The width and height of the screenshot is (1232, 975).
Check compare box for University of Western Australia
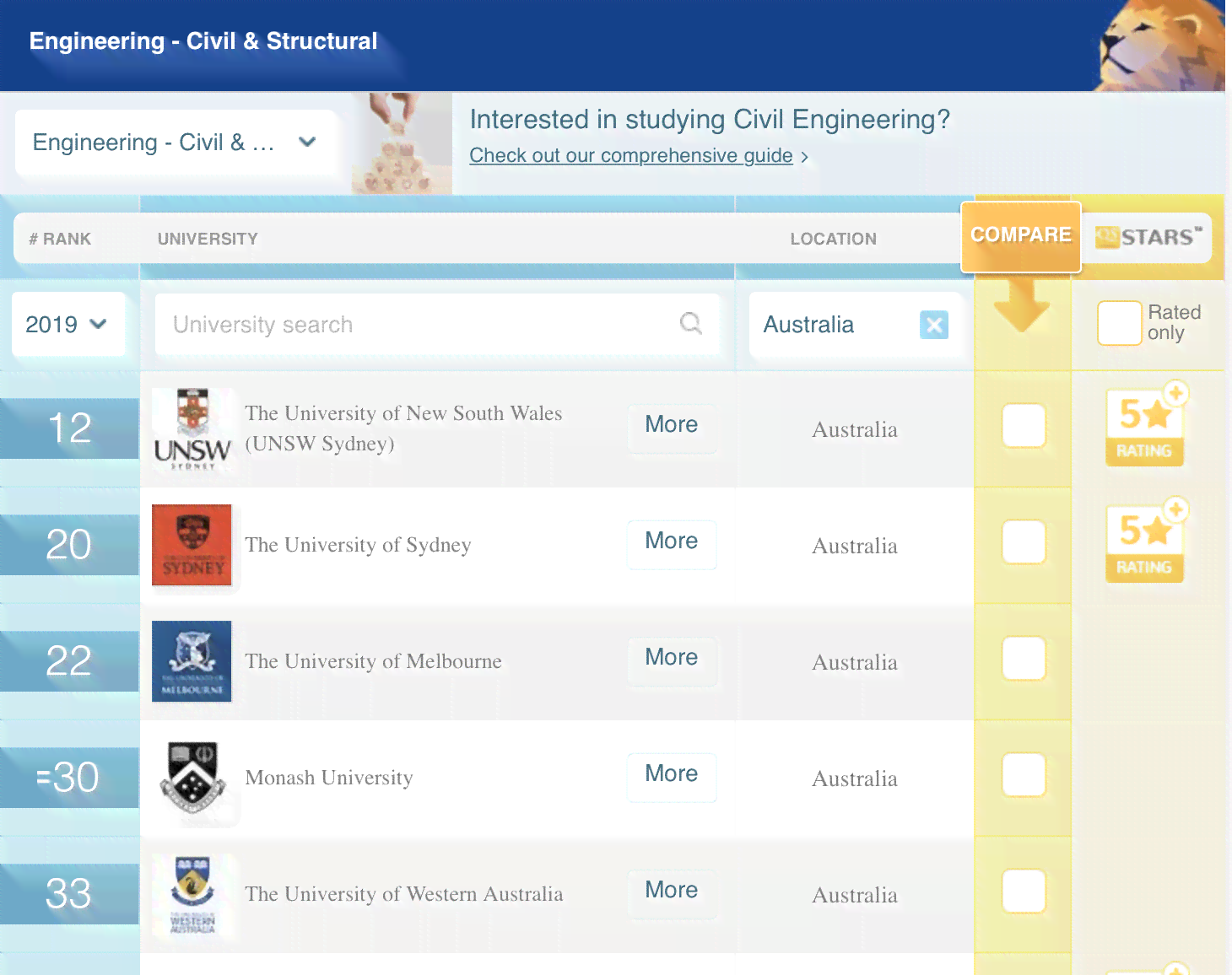(1024, 892)
